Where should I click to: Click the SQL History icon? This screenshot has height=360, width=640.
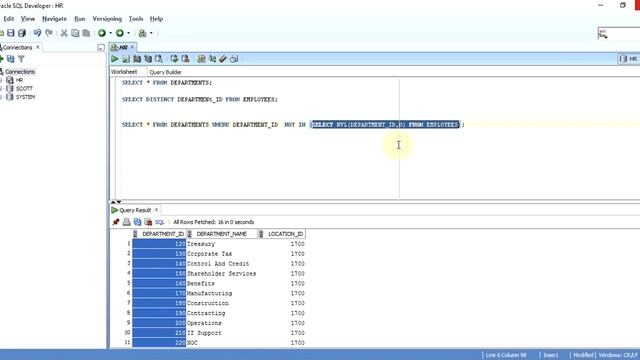(234, 59)
